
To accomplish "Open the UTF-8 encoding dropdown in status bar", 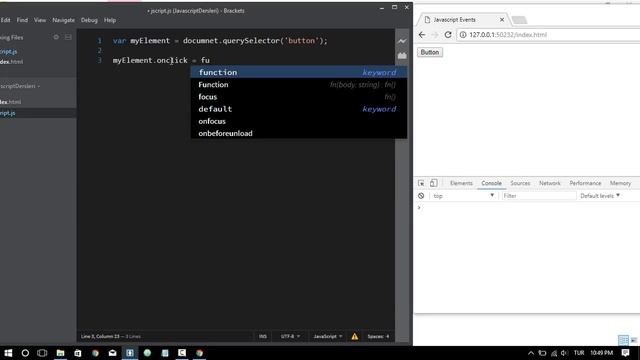I will point(290,336).
